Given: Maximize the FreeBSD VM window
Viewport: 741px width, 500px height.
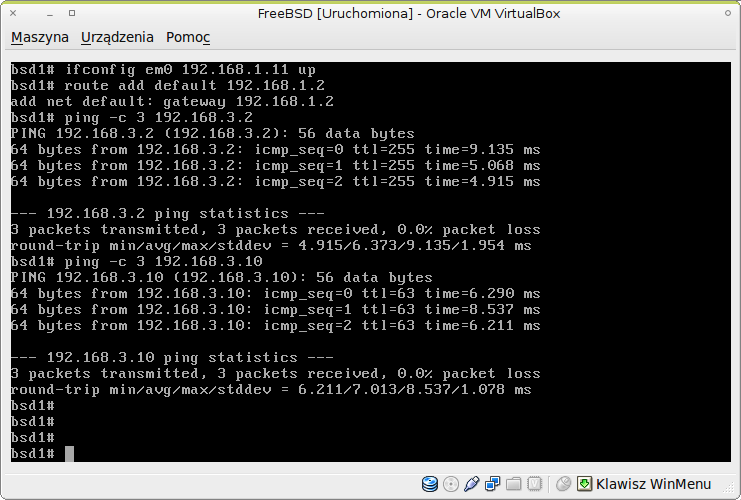Looking at the screenshot, I should coord(72,13).
